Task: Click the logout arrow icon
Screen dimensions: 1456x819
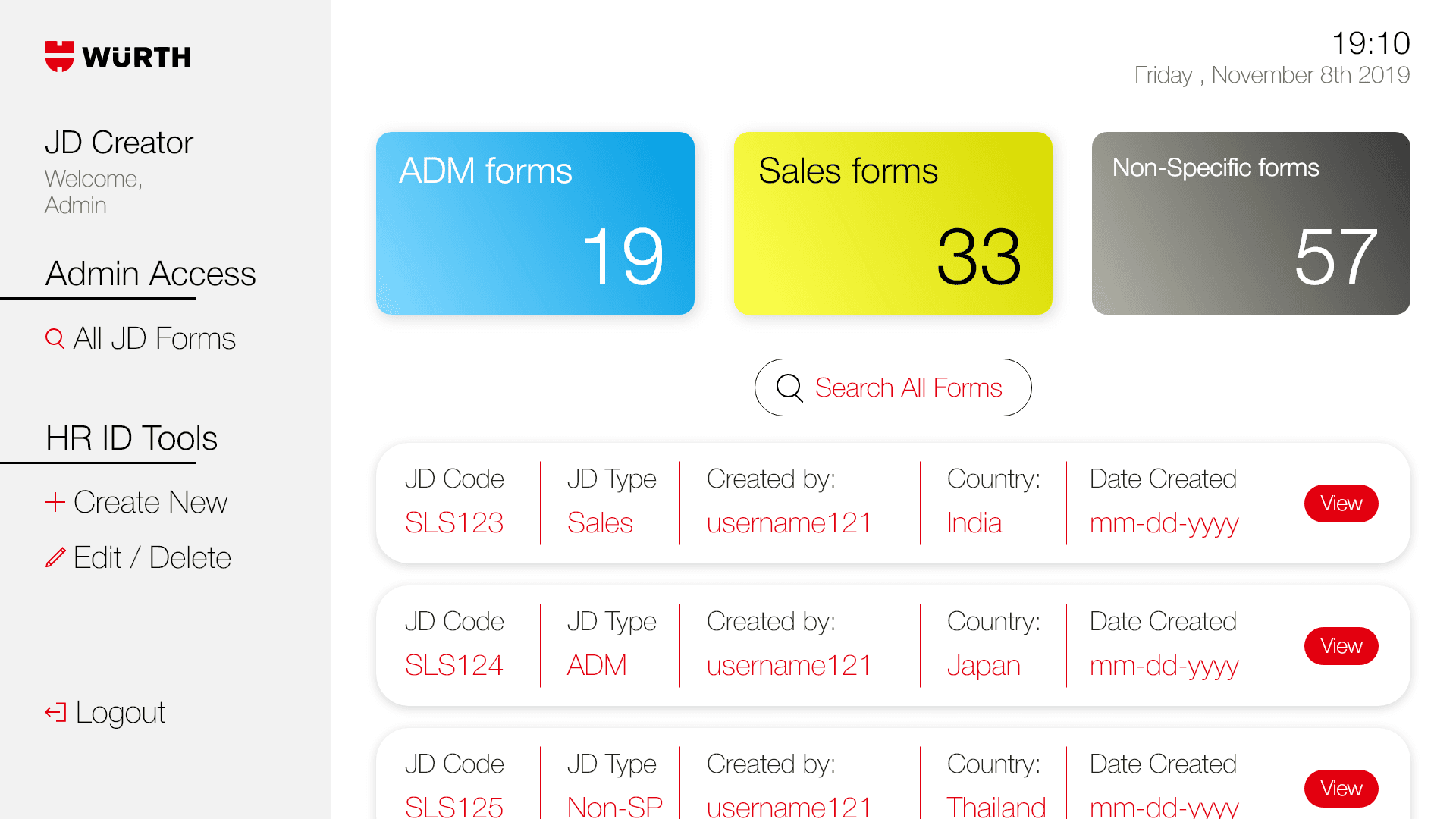Action: [55, 712]
